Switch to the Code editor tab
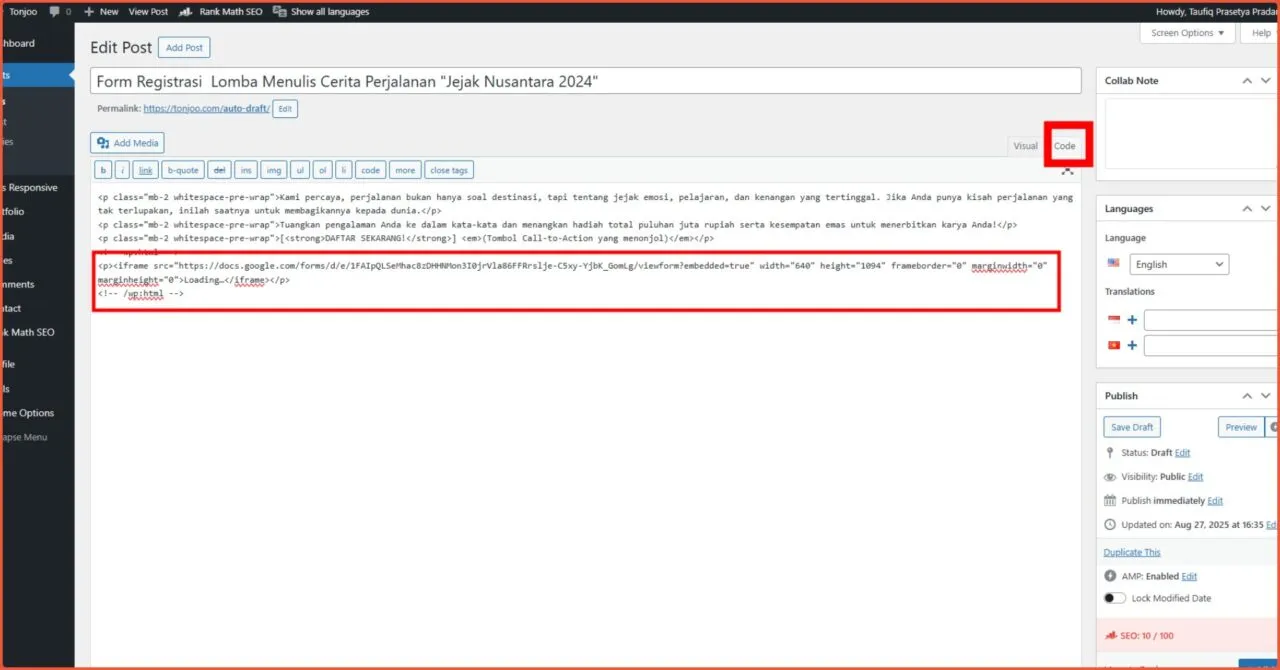Screen dimensions: 1280x670 [1065, 146]
